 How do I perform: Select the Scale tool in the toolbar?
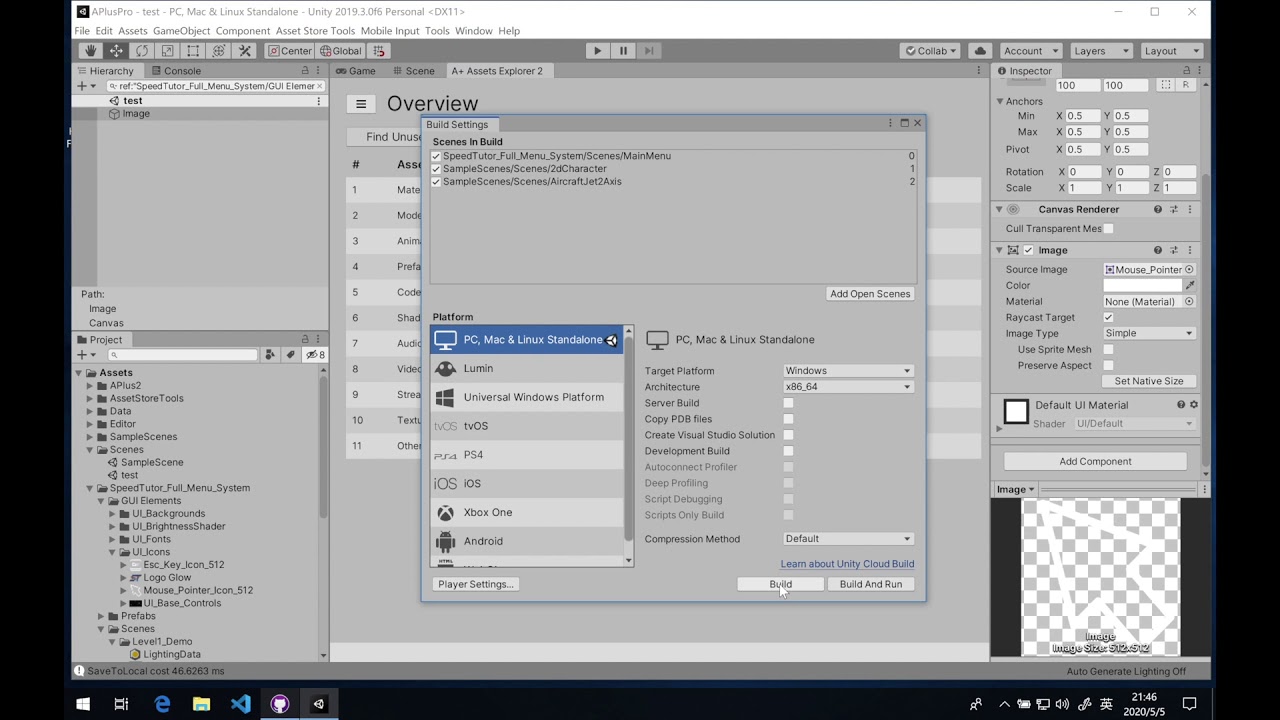[x=167, y=51]
